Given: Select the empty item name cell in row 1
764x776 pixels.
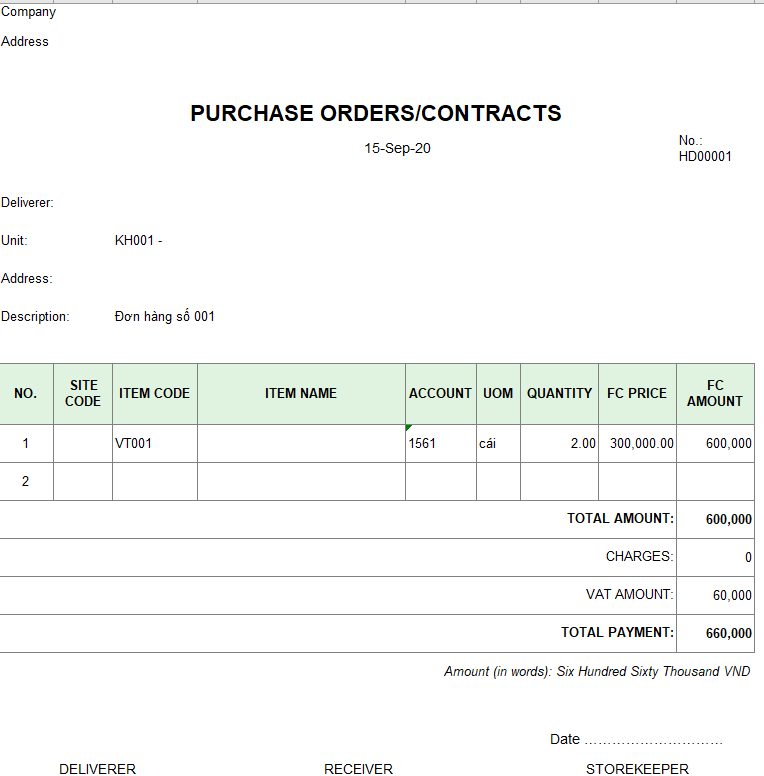Looking at the screenshot, I should click(x=301, y=443).
